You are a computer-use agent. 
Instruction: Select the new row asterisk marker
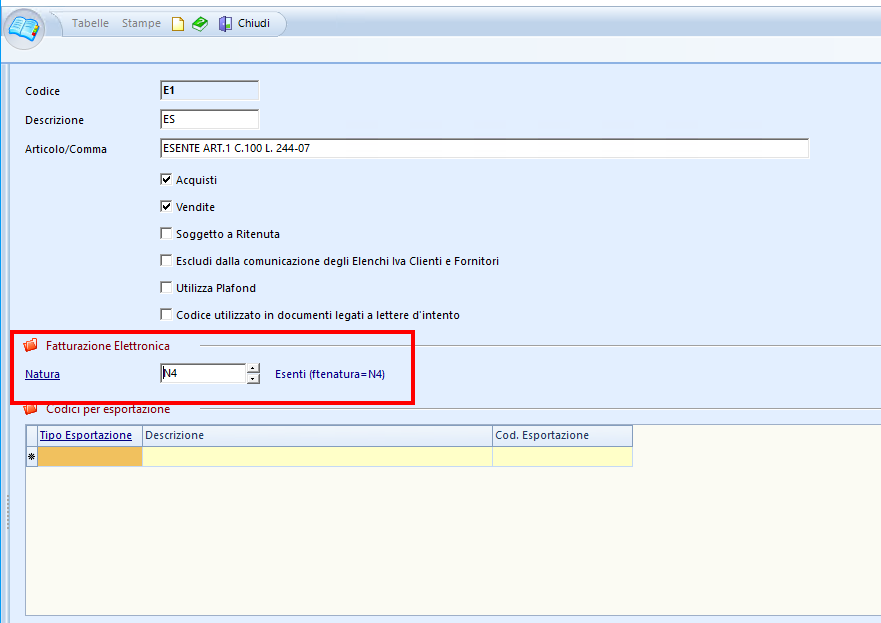click(x=31, y=457)
